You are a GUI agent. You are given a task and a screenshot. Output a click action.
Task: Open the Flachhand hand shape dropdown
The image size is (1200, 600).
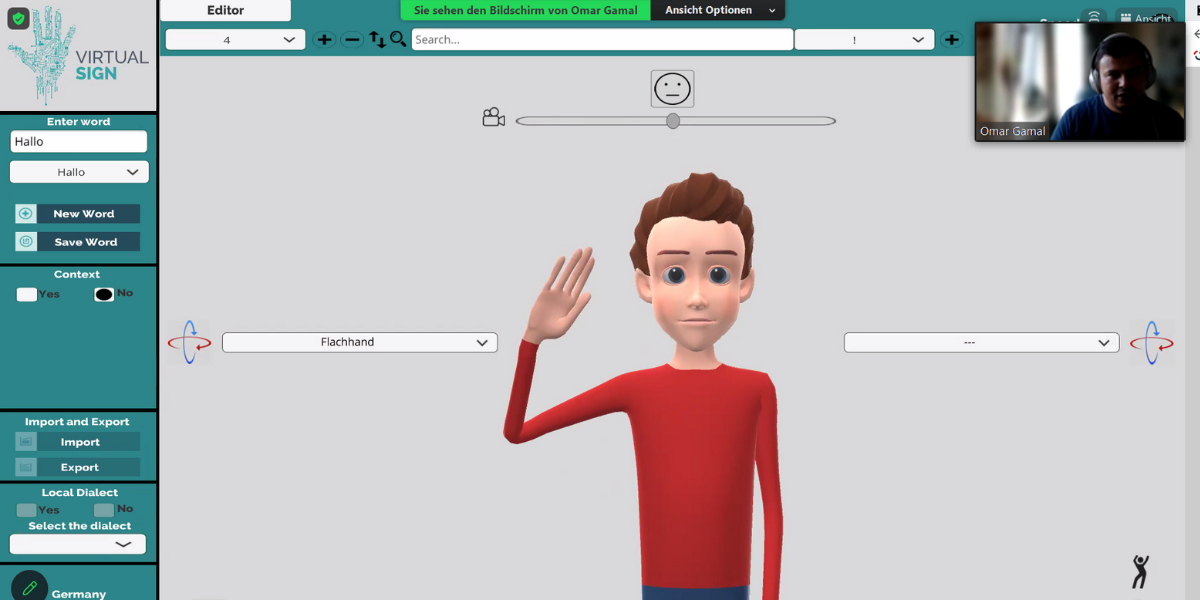point(360,342)
